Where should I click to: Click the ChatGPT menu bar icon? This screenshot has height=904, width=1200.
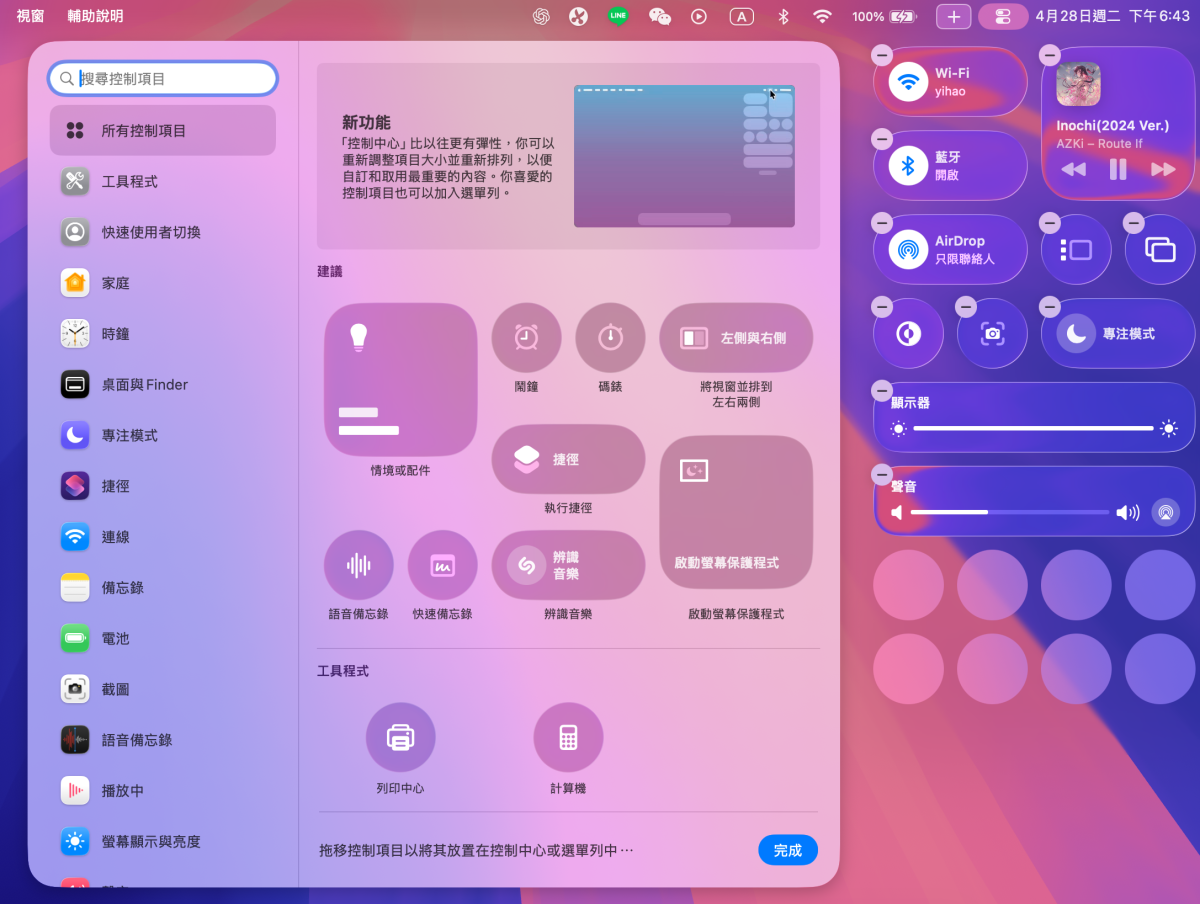(x=541, y=16)
